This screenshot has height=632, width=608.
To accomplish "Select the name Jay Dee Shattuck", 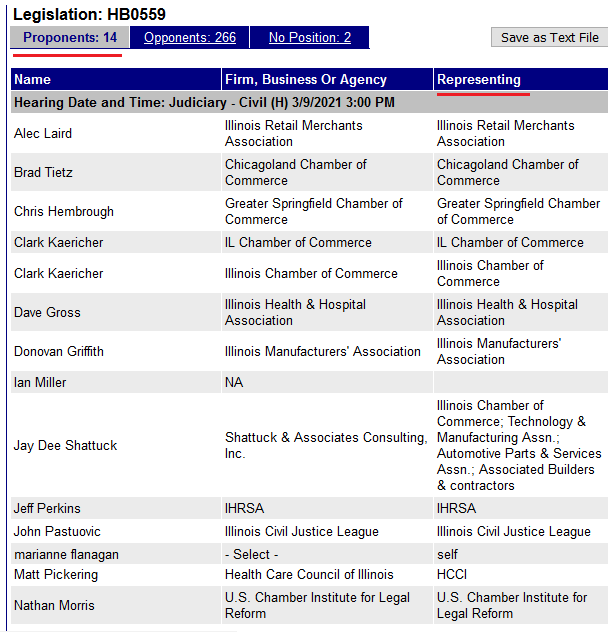I will tap(65, 445).
